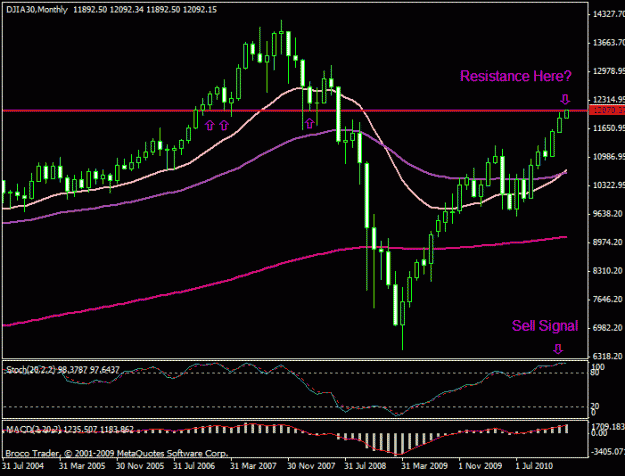Viewport: 625px width, 476px height.
Task: Click the 12314.95 price axis label
Action: pos(609,99)
